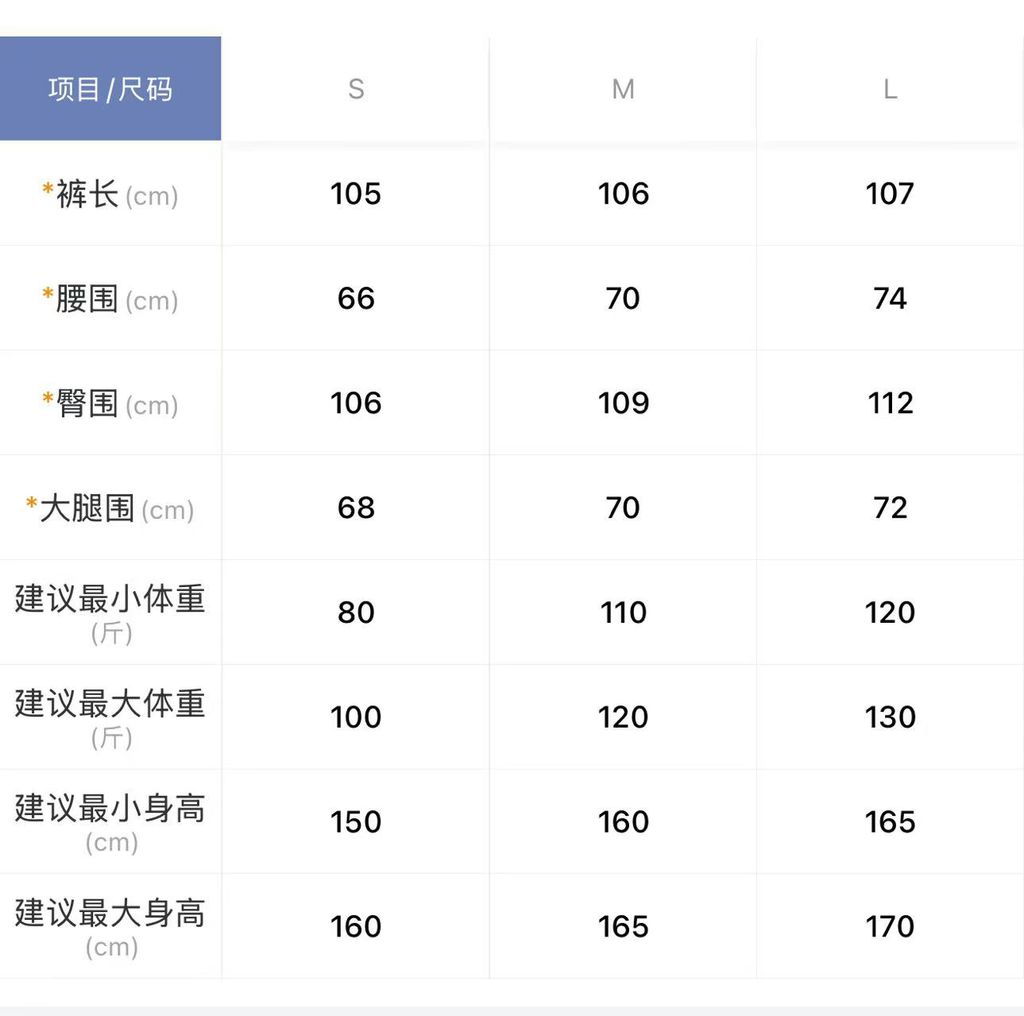Click the 建议最小体重 row label
1024x1016 pixels.
[x=110, y=612]
